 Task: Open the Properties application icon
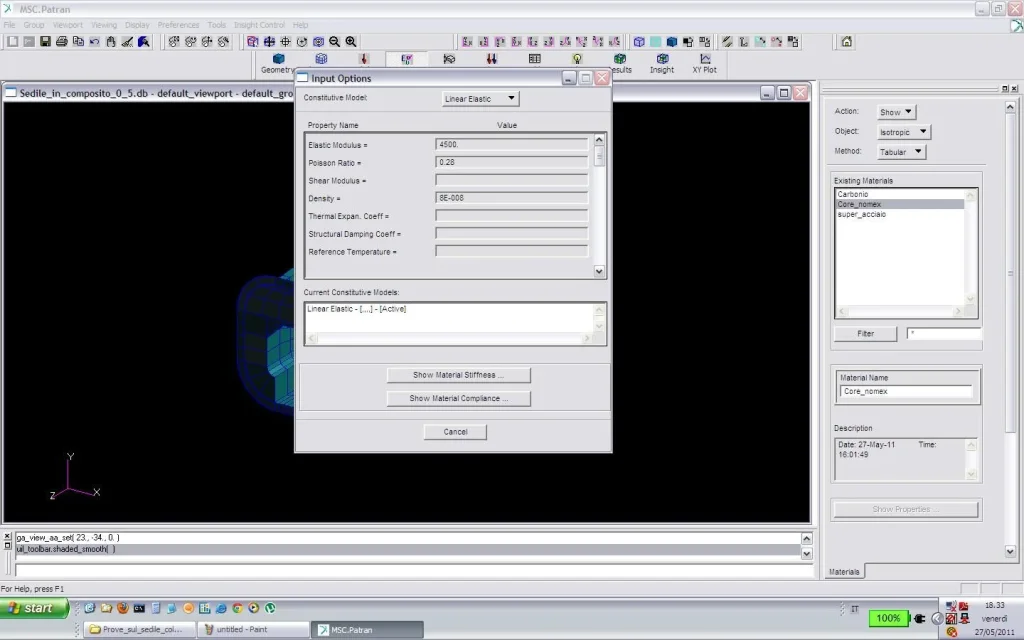click(449, 60)
